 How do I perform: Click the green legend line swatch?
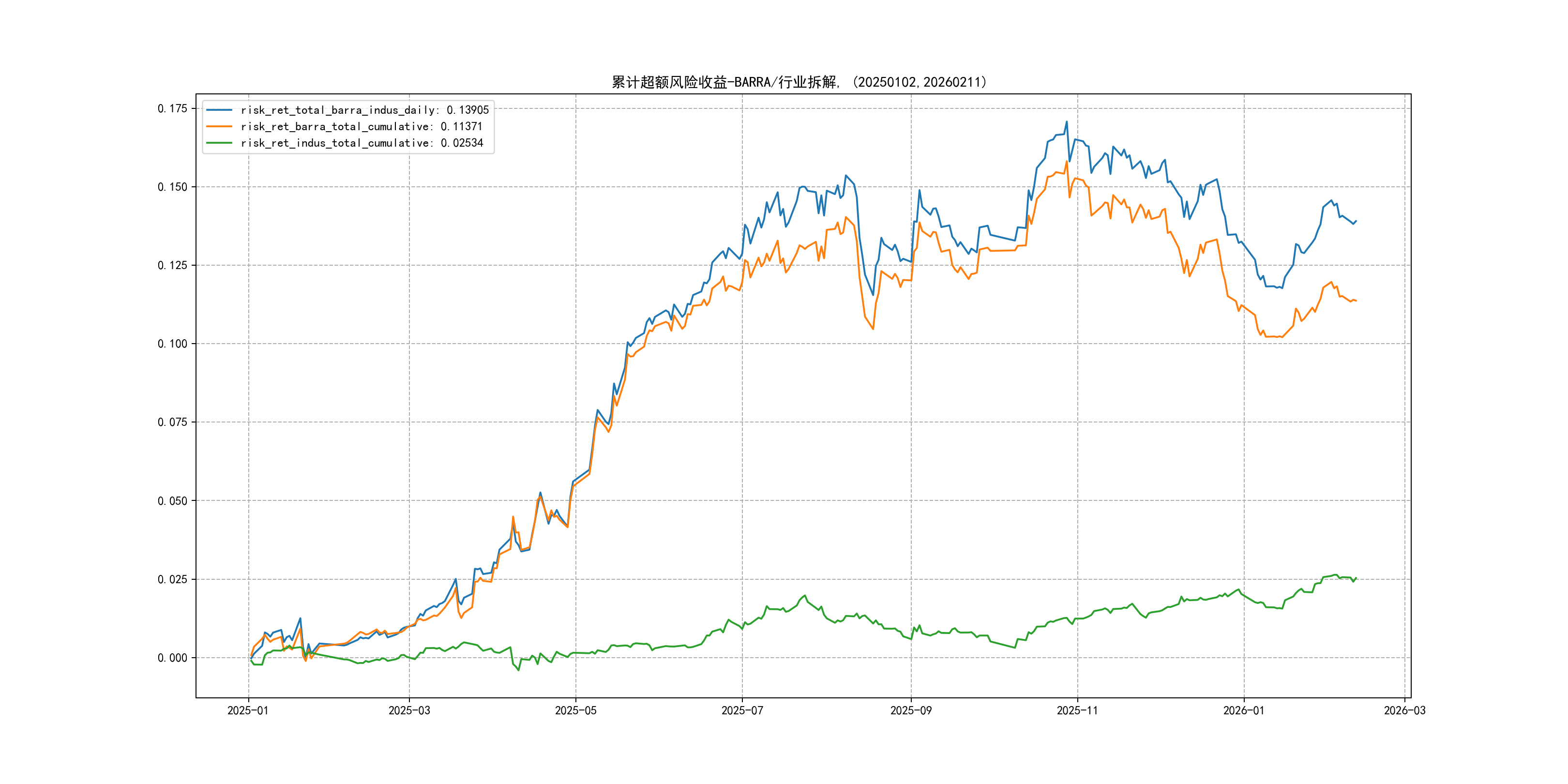[219, 143]
